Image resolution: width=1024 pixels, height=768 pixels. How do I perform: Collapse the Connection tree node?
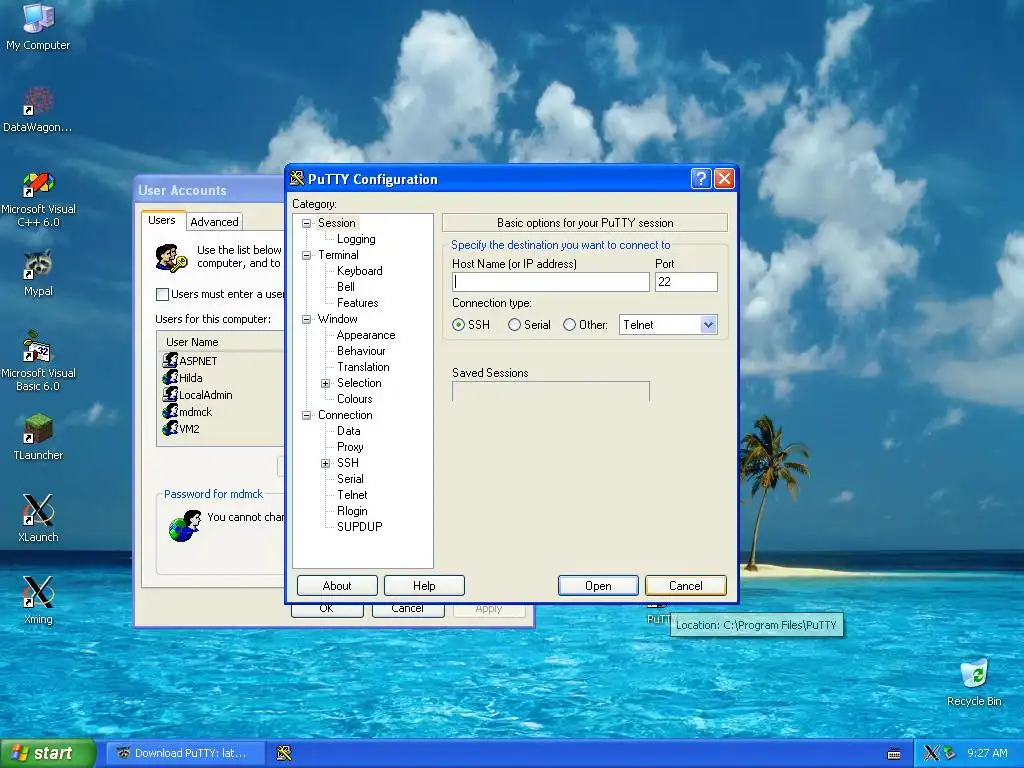pos(306,415)
